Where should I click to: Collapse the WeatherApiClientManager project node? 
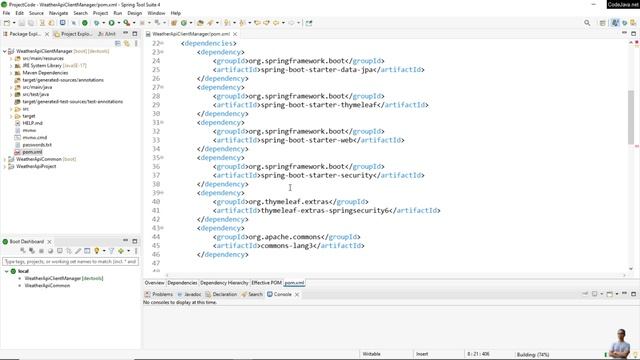tap(5, 51)
